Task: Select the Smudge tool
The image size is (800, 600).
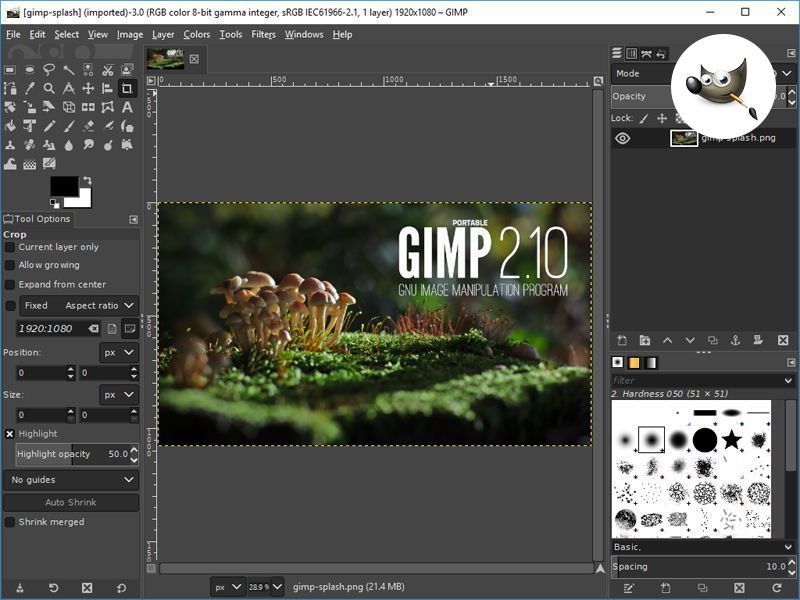Action: point(88,145)
